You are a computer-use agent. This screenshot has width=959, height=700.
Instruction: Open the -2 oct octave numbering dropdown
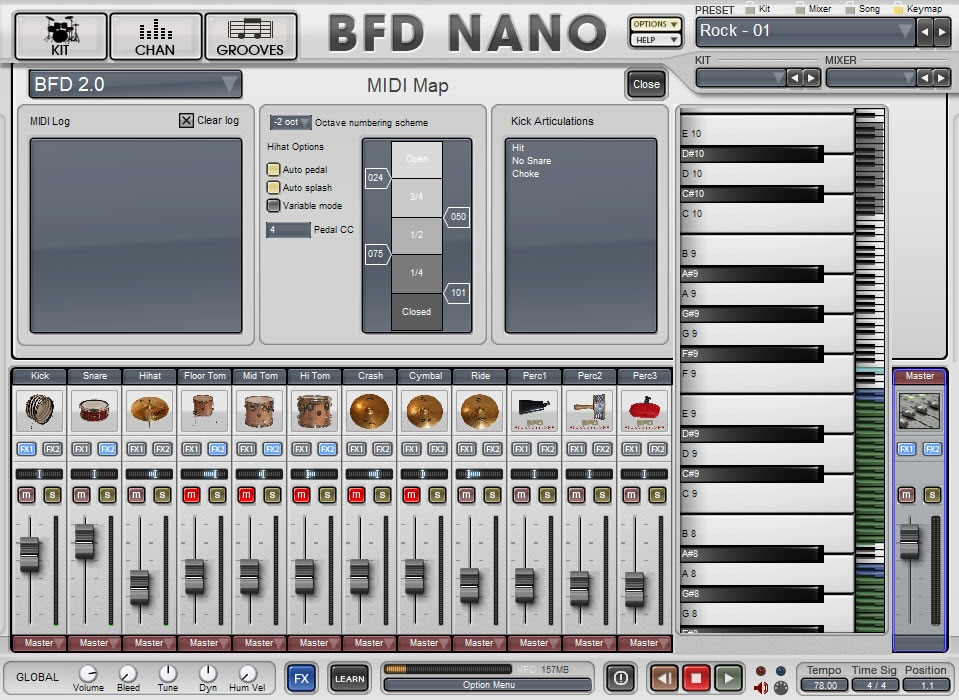point(291,122)
